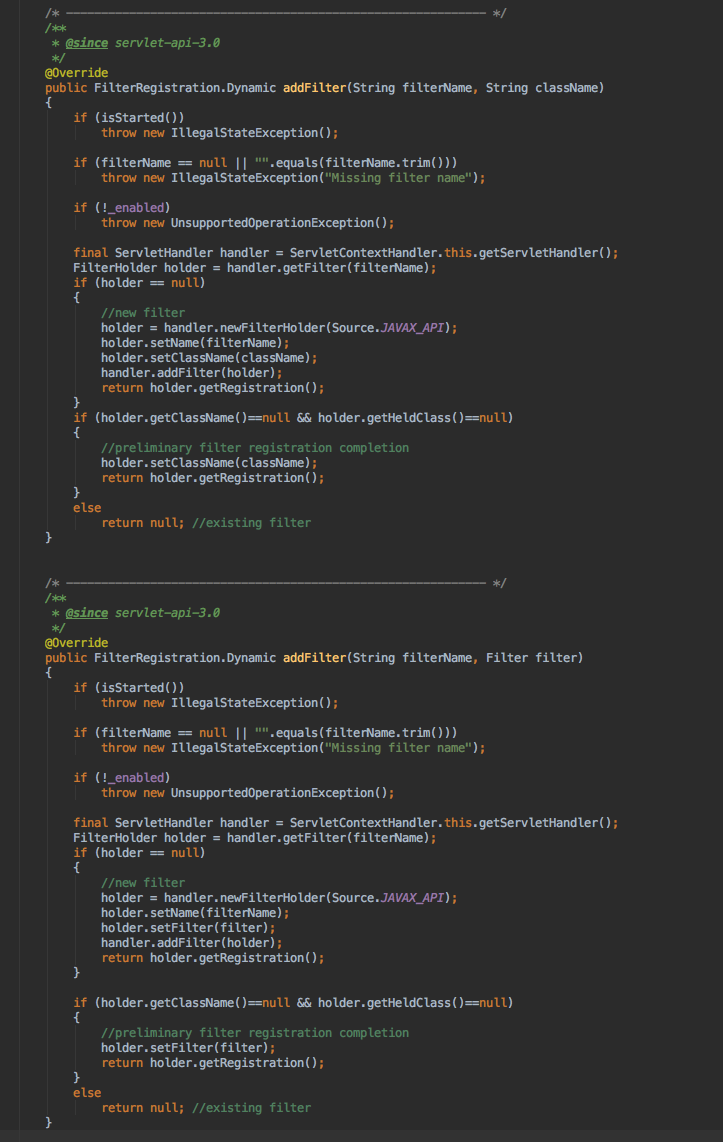This screenshot has width=723, height=1142.
Task: Click "final" keyword in the second method
Action: tap(90, 823)
